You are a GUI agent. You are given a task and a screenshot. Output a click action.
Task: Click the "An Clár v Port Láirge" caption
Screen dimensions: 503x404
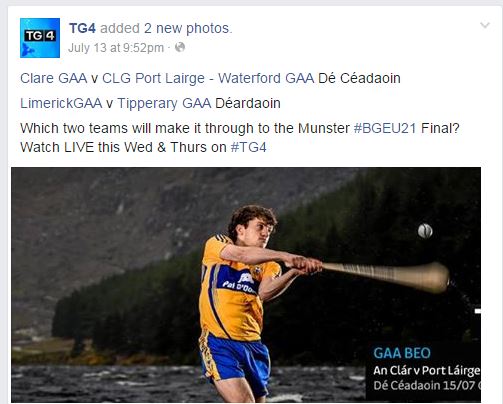click(x=427, y=371)
